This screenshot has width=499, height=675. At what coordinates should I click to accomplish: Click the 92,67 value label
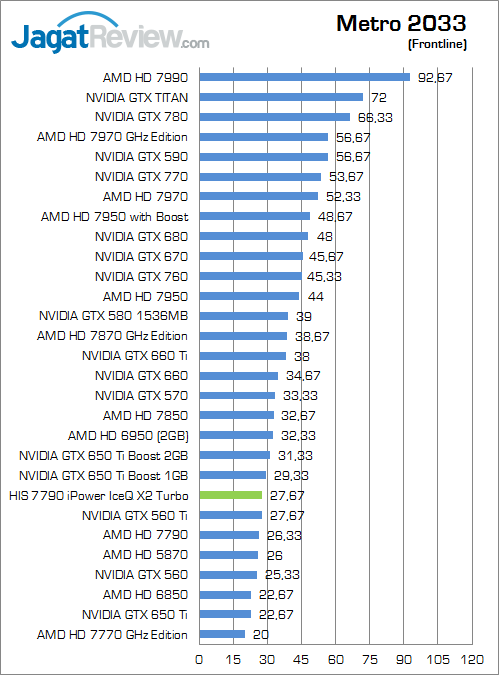[435, 77]
